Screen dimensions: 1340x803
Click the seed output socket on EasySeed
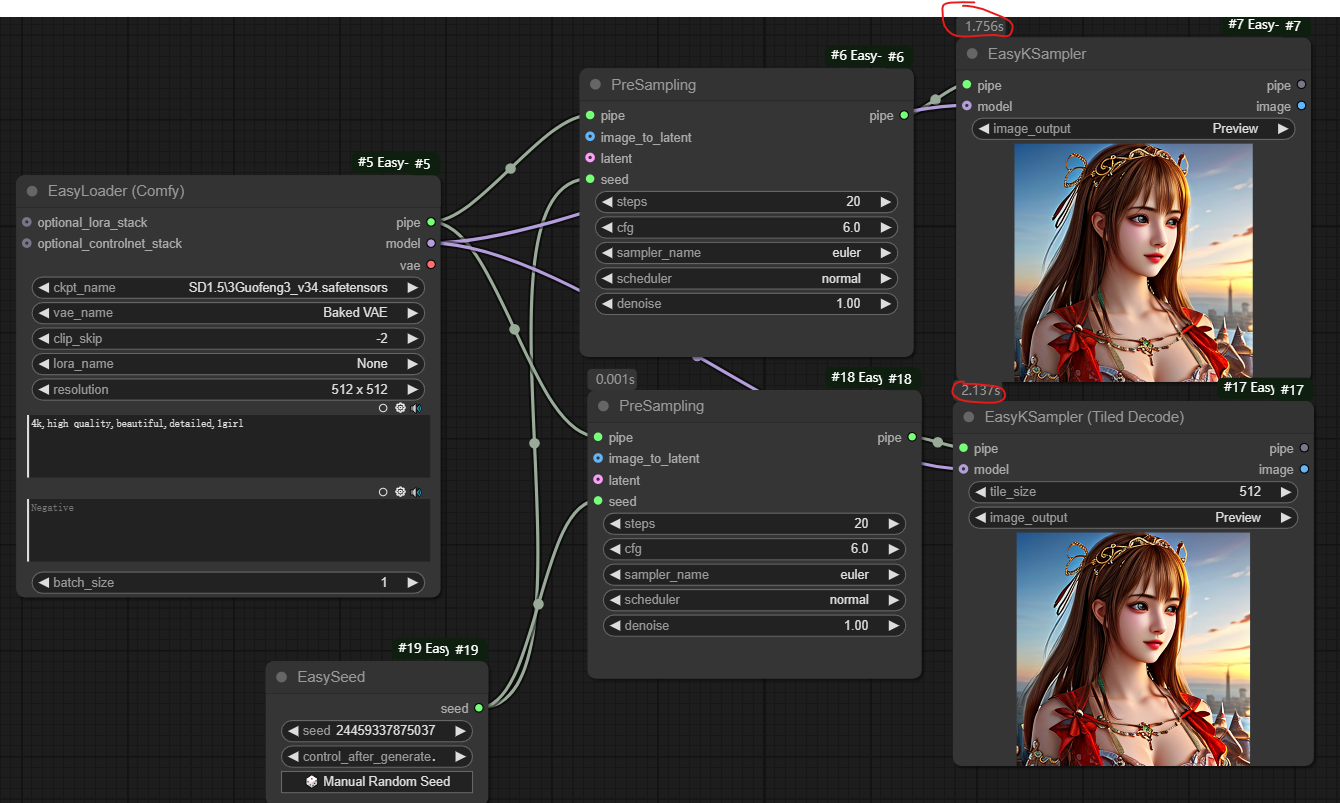(x=478, y=708)
